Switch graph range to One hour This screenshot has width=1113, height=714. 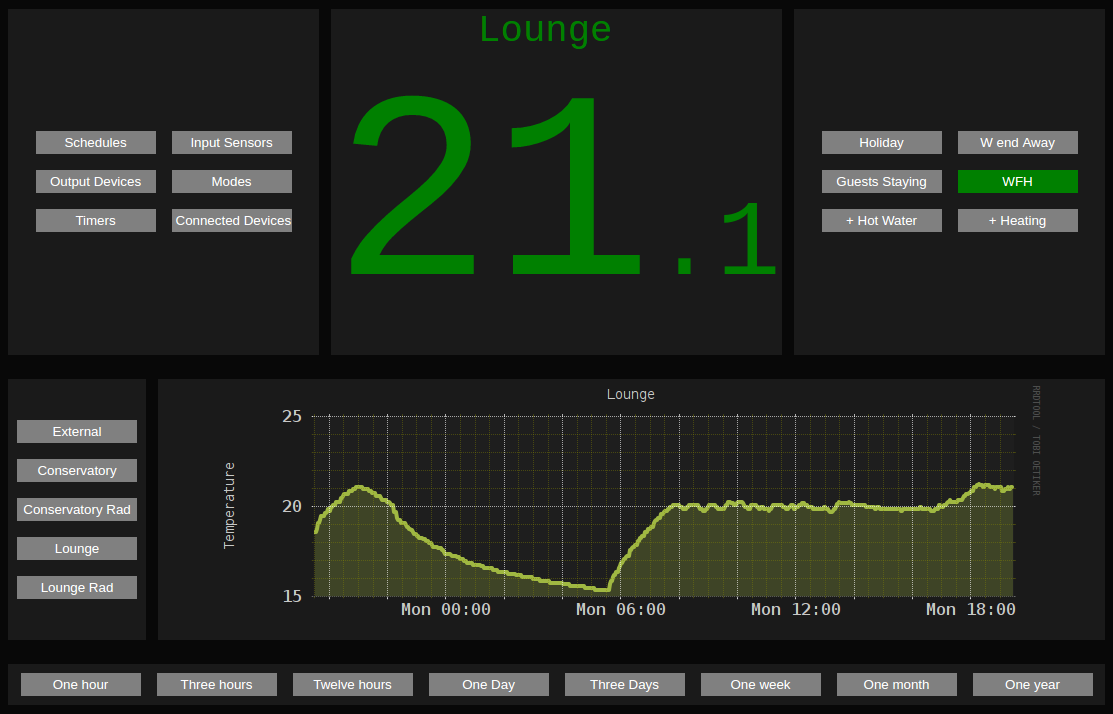(x=80, y=684)
